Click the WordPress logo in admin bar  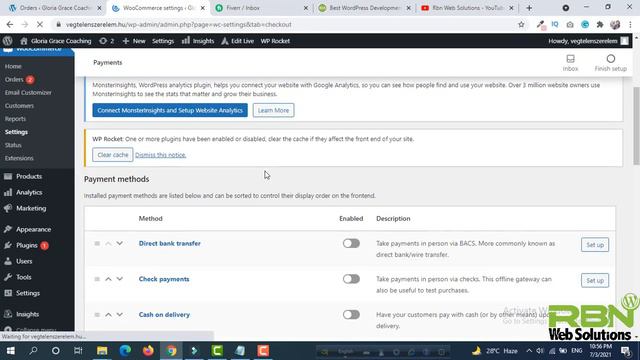click(x=7, y=41)
